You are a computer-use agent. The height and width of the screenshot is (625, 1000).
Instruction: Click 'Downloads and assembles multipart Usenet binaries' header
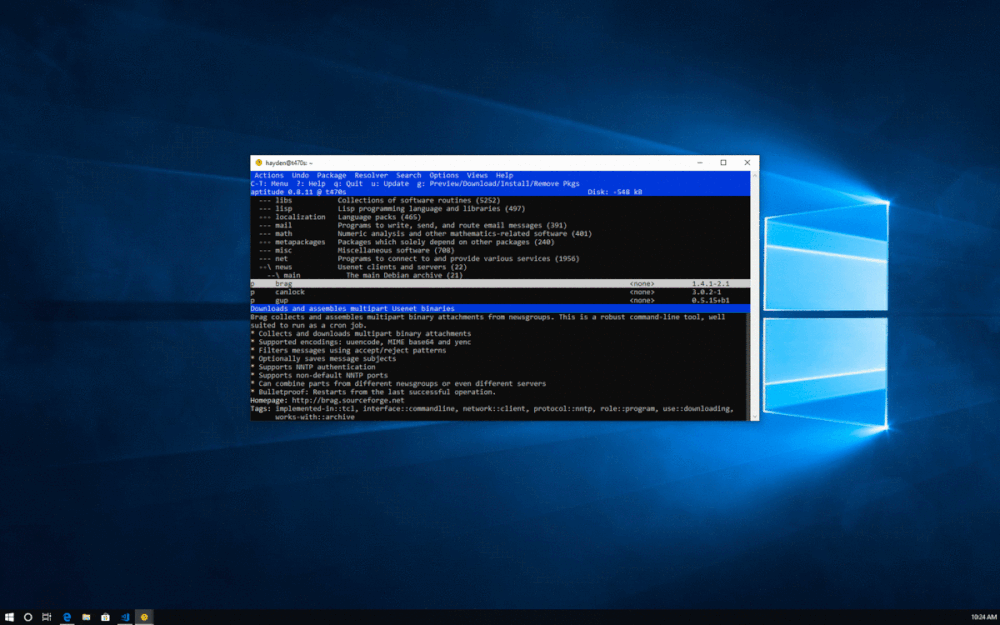pos(353,309)
